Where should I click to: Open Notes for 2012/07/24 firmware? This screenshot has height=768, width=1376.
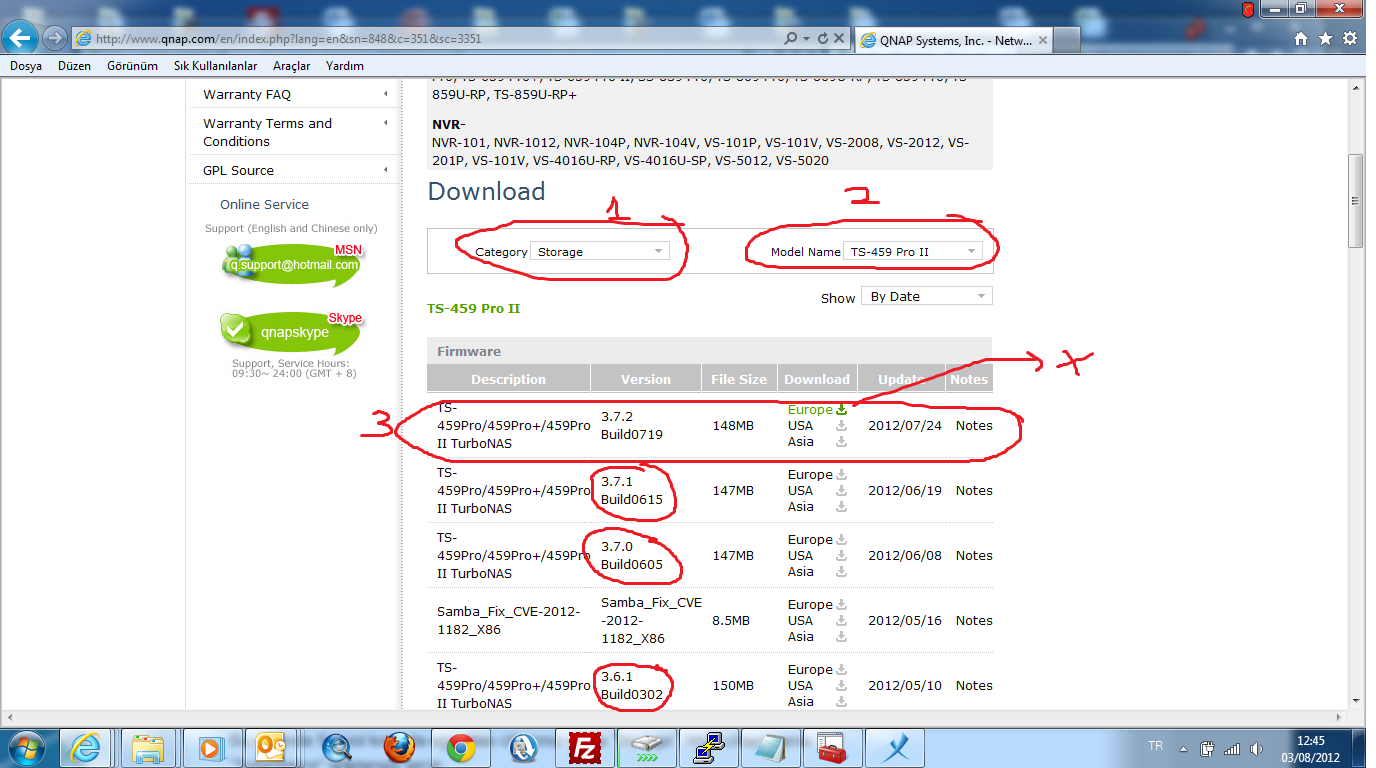click(974, 426)
